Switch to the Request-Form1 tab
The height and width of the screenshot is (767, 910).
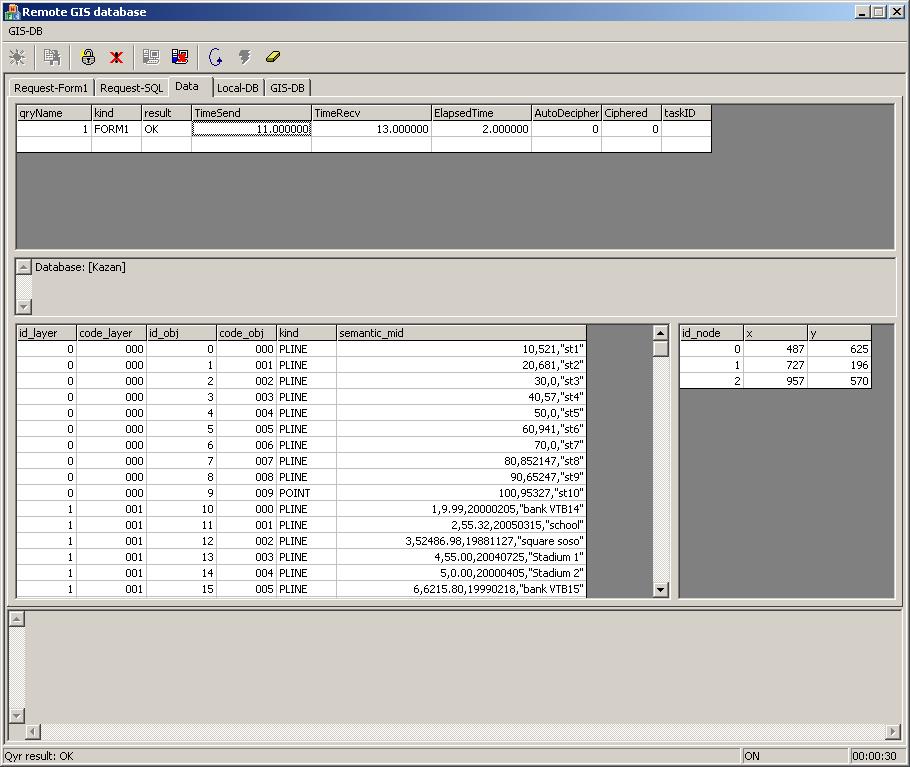pyautogui.click(x=51, y=88)
